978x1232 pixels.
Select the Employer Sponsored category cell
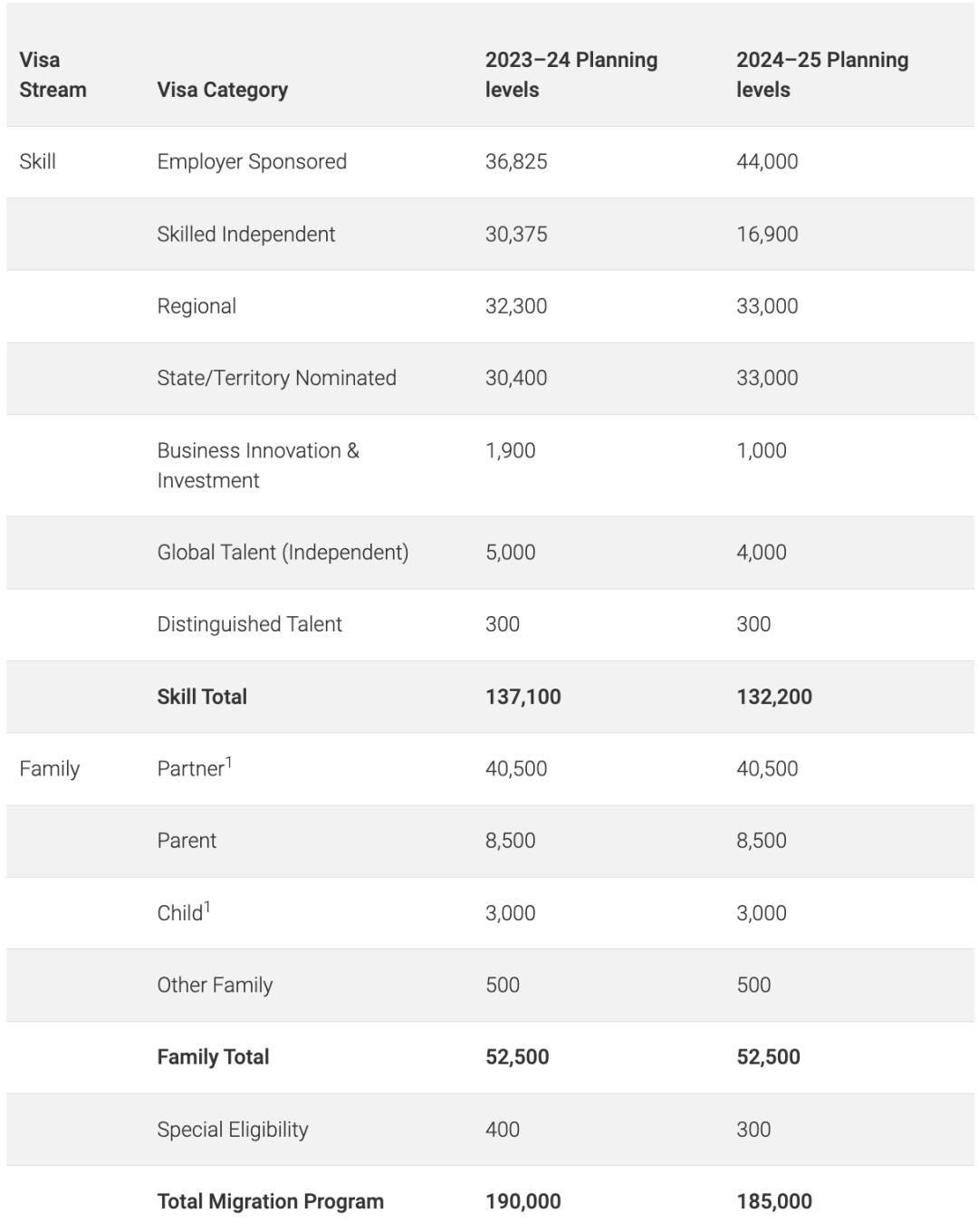pyautogui.click(x=252, y=161)
